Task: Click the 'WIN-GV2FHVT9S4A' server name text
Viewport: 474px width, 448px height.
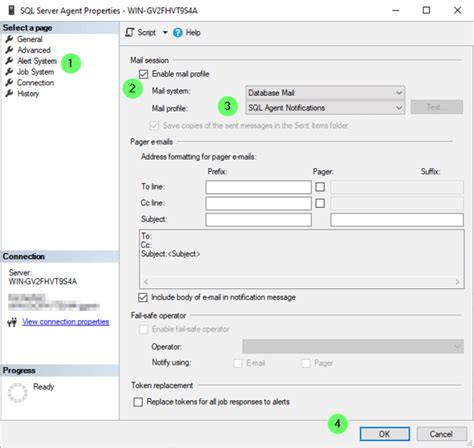Action: 43,282
